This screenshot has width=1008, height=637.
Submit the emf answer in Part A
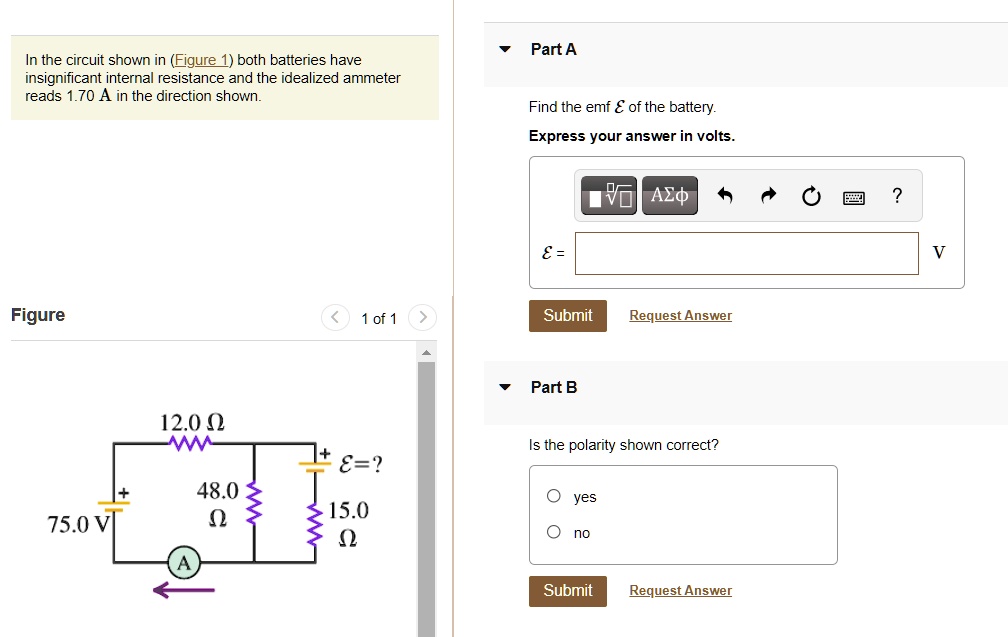pyautogui.click(x=567, y=315)
